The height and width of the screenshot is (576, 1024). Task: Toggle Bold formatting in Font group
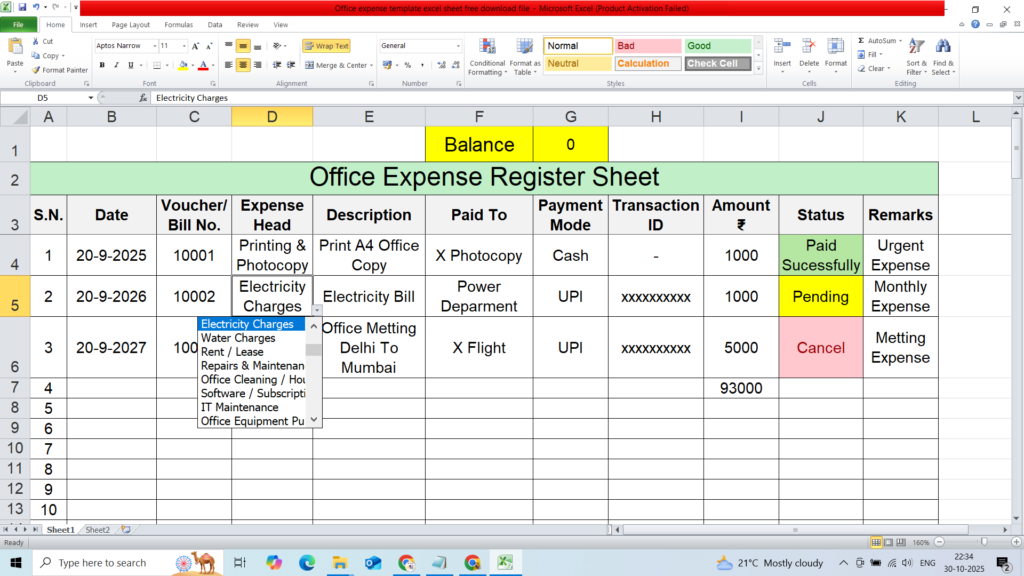pyautogui.click(x=102, y=65)
